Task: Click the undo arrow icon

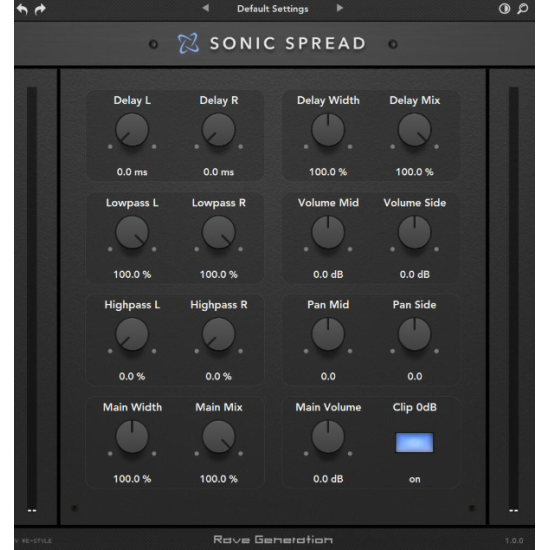Action: tap(22, 9)
